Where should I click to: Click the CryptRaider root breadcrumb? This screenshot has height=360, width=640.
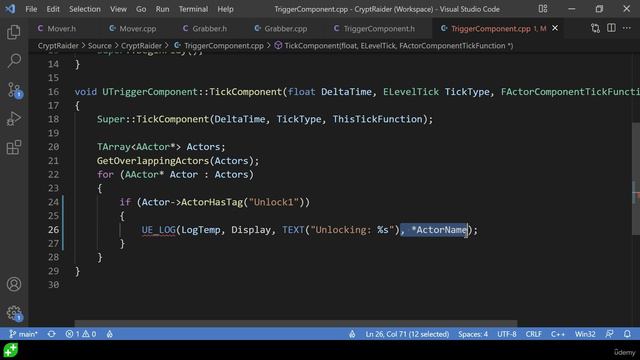pyautogui.click(x=58, y=46)
